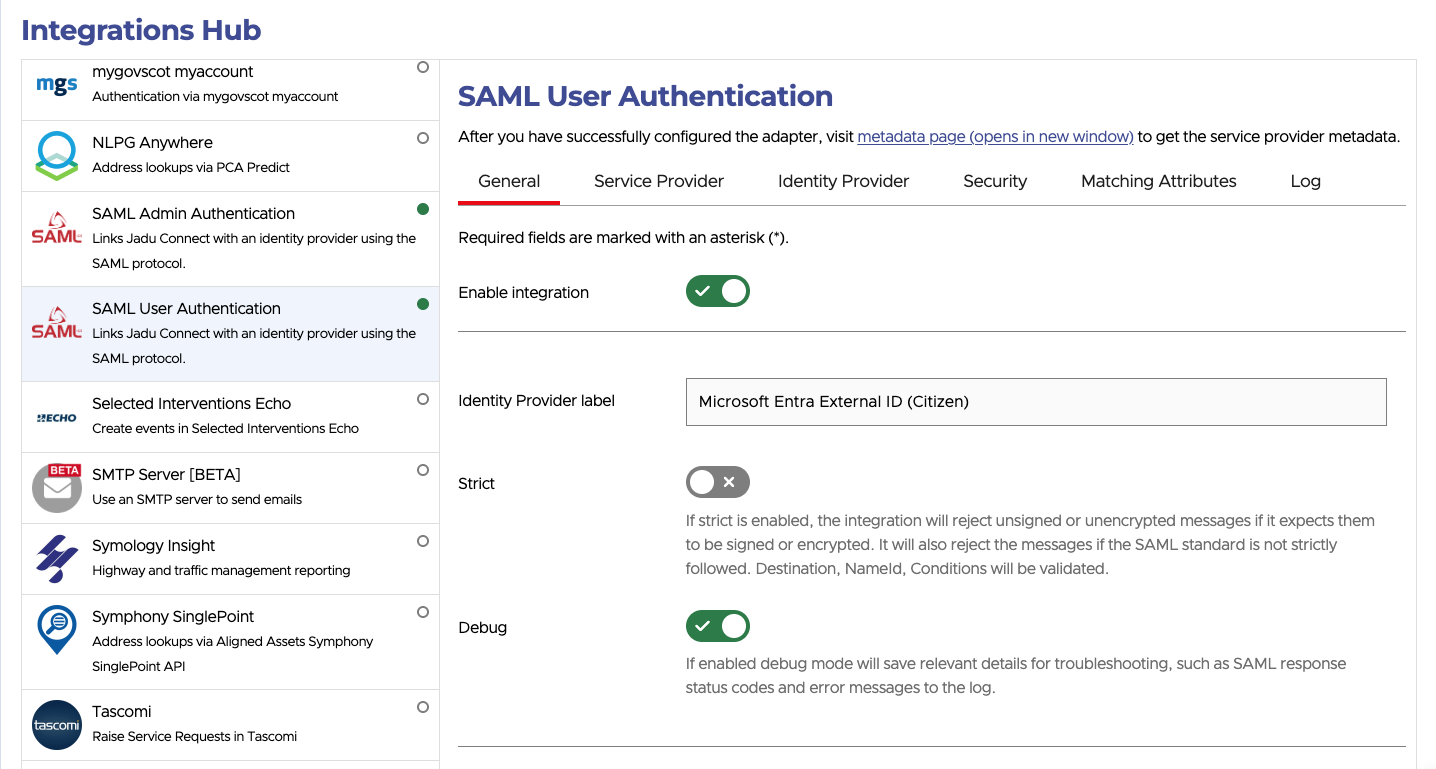Click the SMTP Server status circle
Viewport: 1436px width, 769px height.
422,469
